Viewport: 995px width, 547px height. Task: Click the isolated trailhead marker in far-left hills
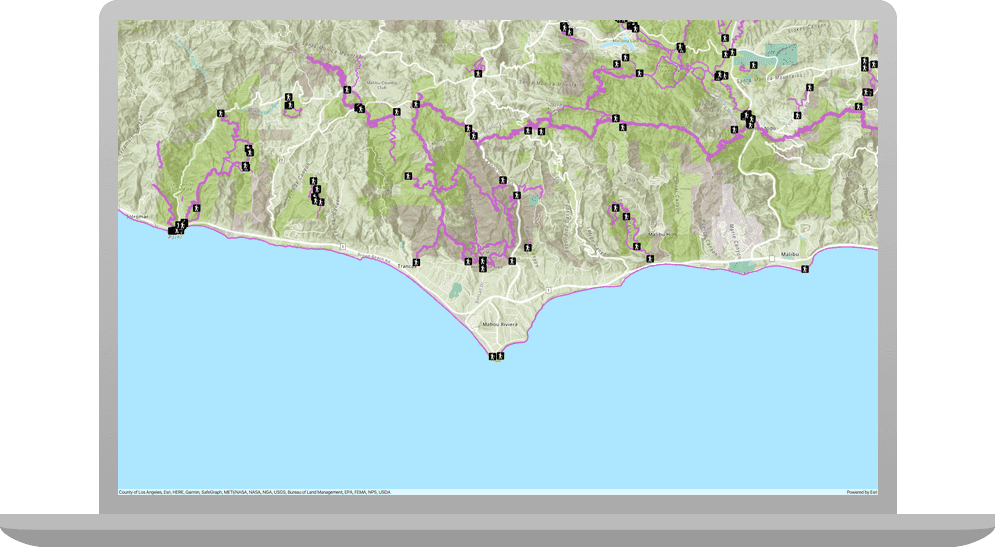click(x=219, y=113)
